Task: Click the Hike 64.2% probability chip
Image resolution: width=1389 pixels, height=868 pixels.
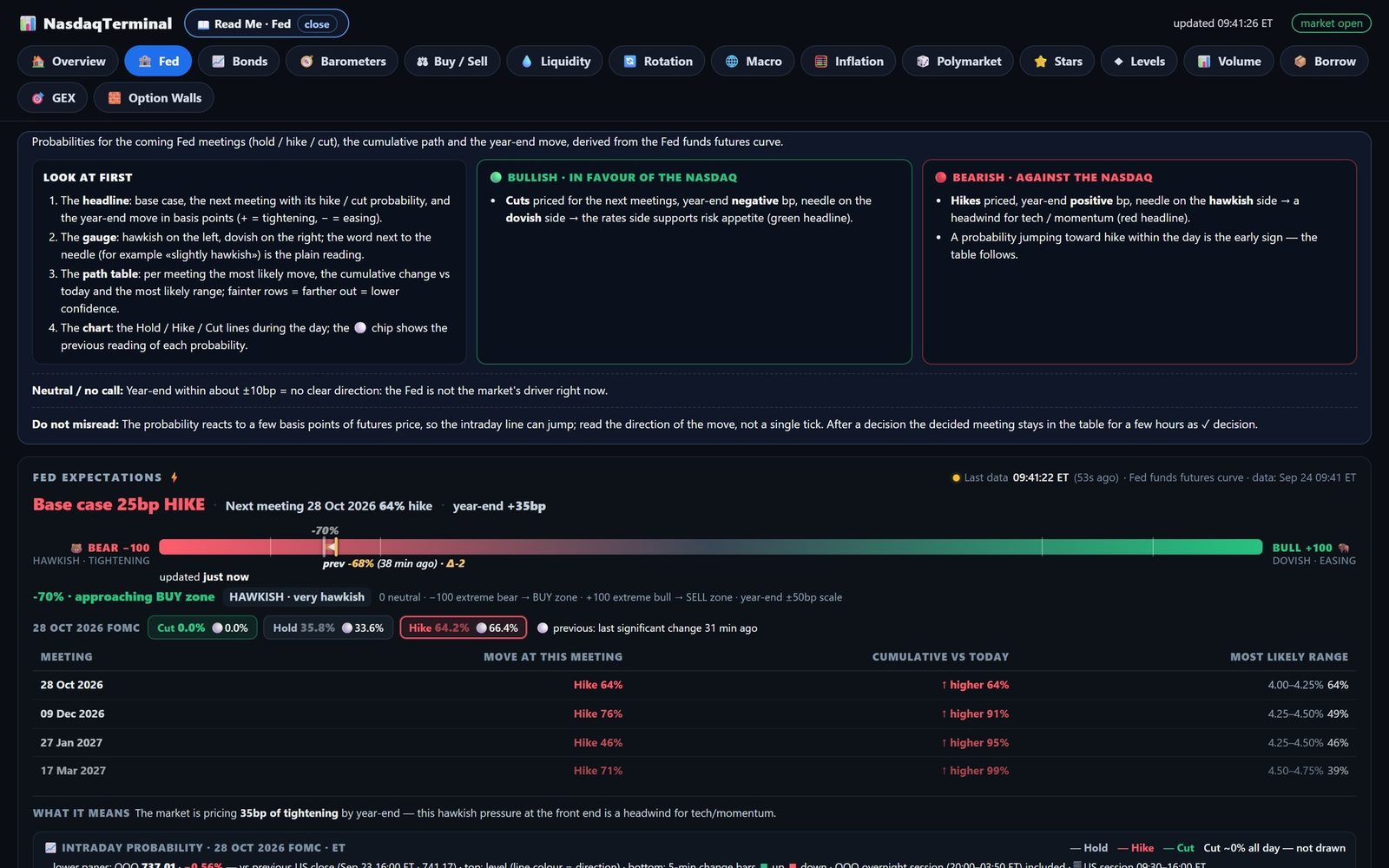Action: pos(464,628)
